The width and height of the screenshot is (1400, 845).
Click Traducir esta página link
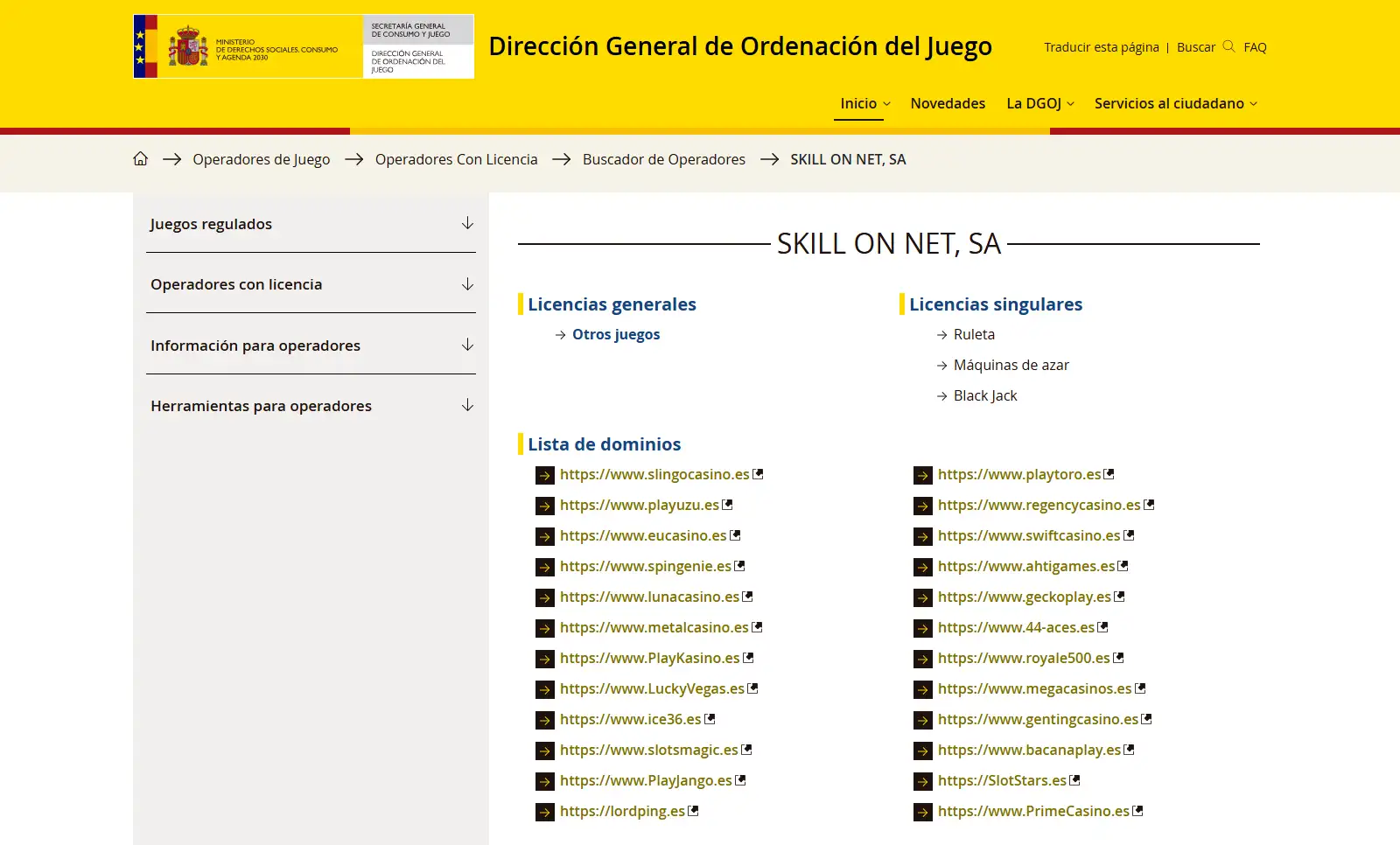(1102, 47)
